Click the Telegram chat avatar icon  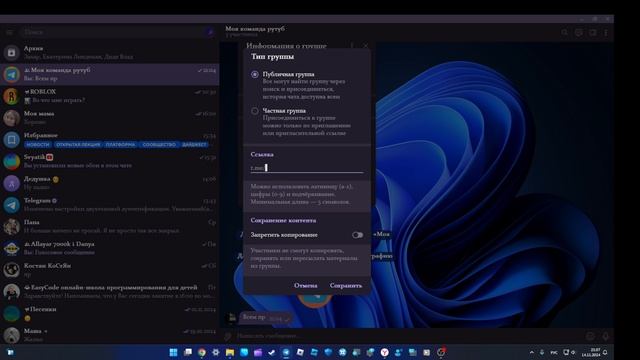(11, 205)
